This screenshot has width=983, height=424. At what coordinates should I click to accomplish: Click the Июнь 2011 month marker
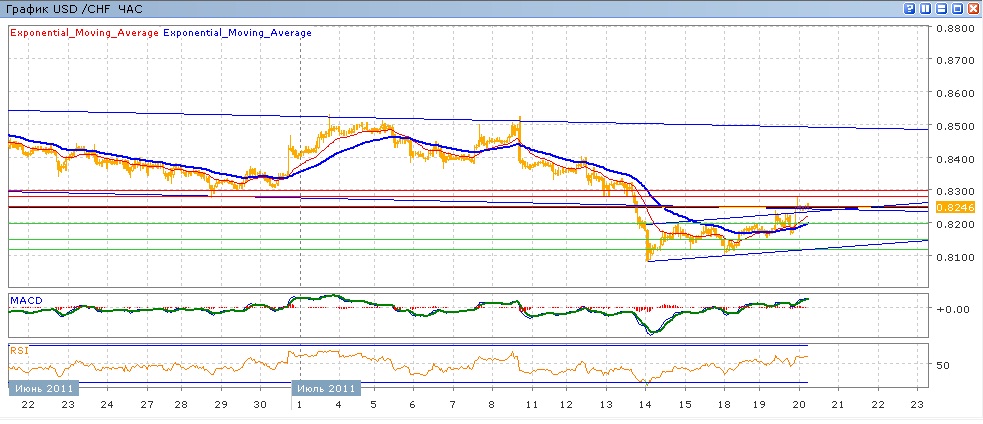point(42,388)
